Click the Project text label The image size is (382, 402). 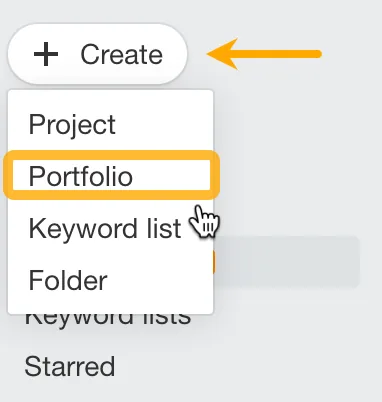[x=72, y=124]
